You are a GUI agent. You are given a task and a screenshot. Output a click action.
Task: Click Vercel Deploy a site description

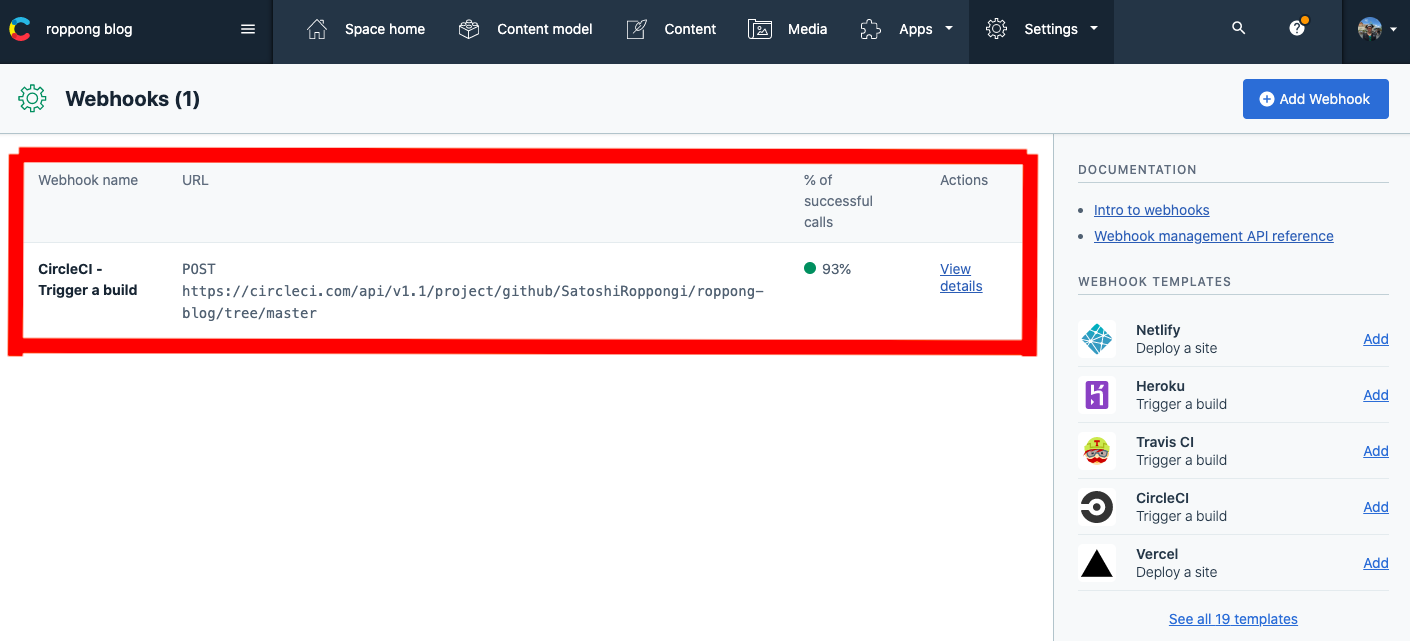pyautogui.click(x=1176, y=572)
